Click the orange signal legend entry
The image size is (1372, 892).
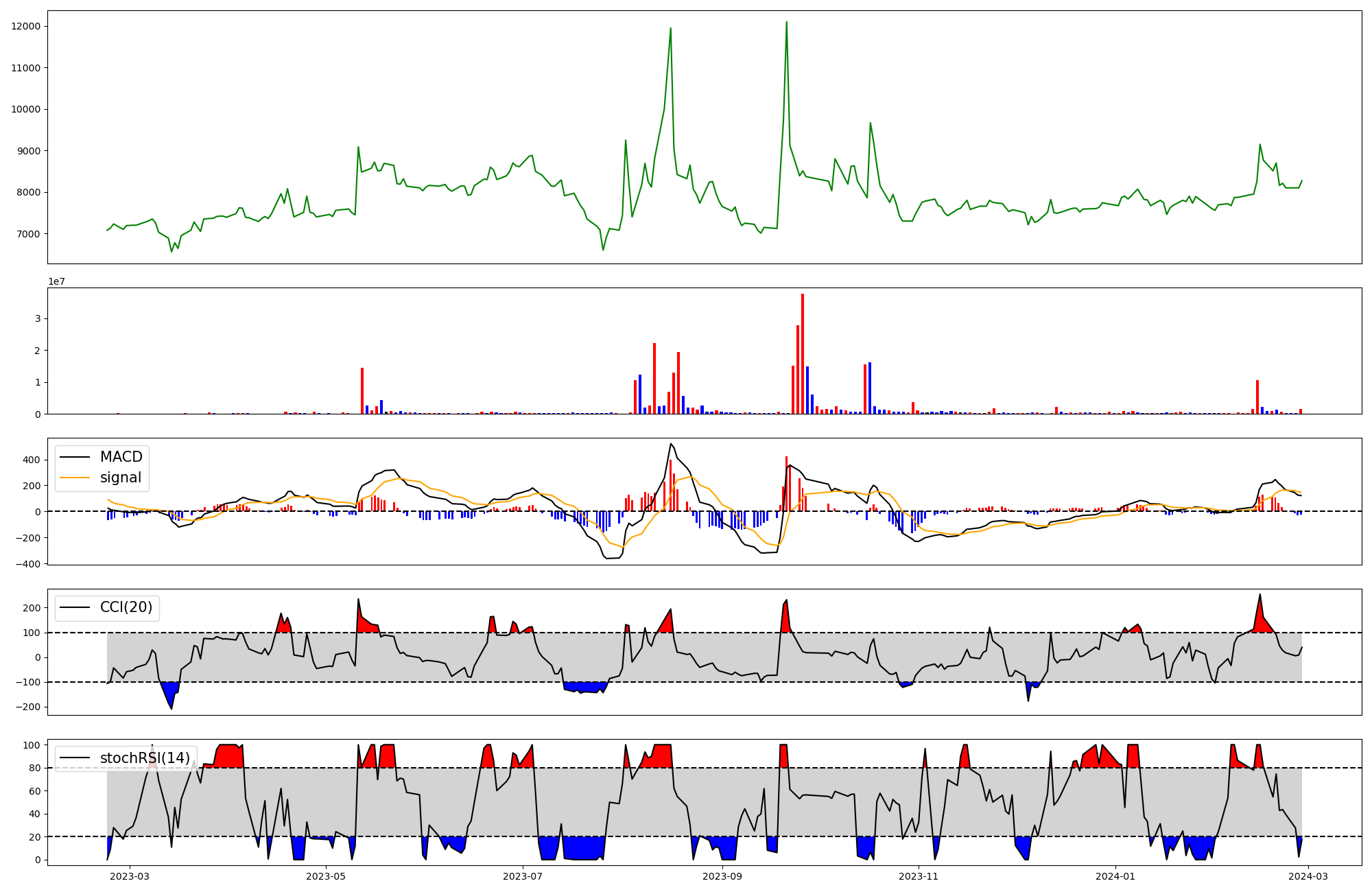[120, 478]
